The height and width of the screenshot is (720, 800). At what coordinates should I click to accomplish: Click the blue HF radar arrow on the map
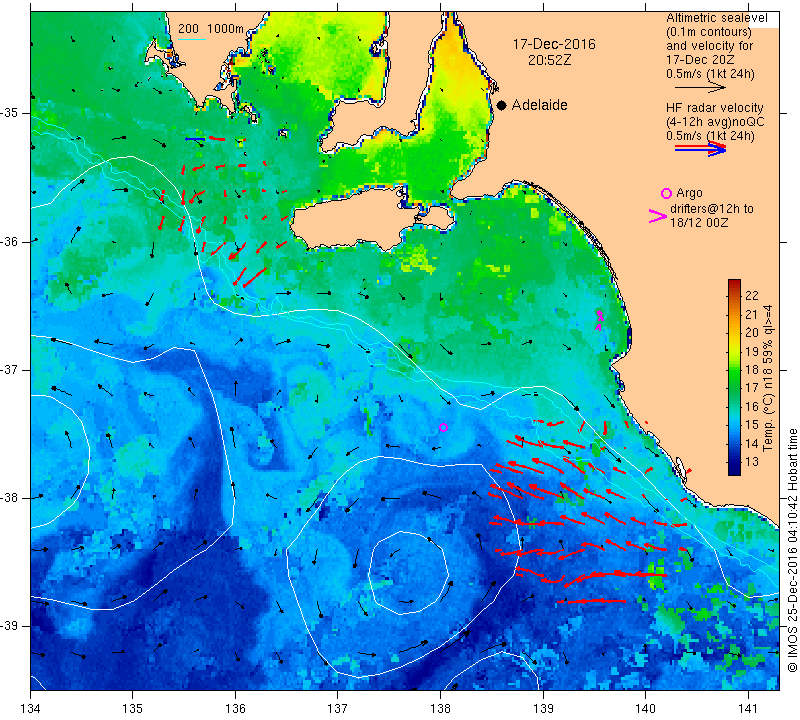click(195, 139)
